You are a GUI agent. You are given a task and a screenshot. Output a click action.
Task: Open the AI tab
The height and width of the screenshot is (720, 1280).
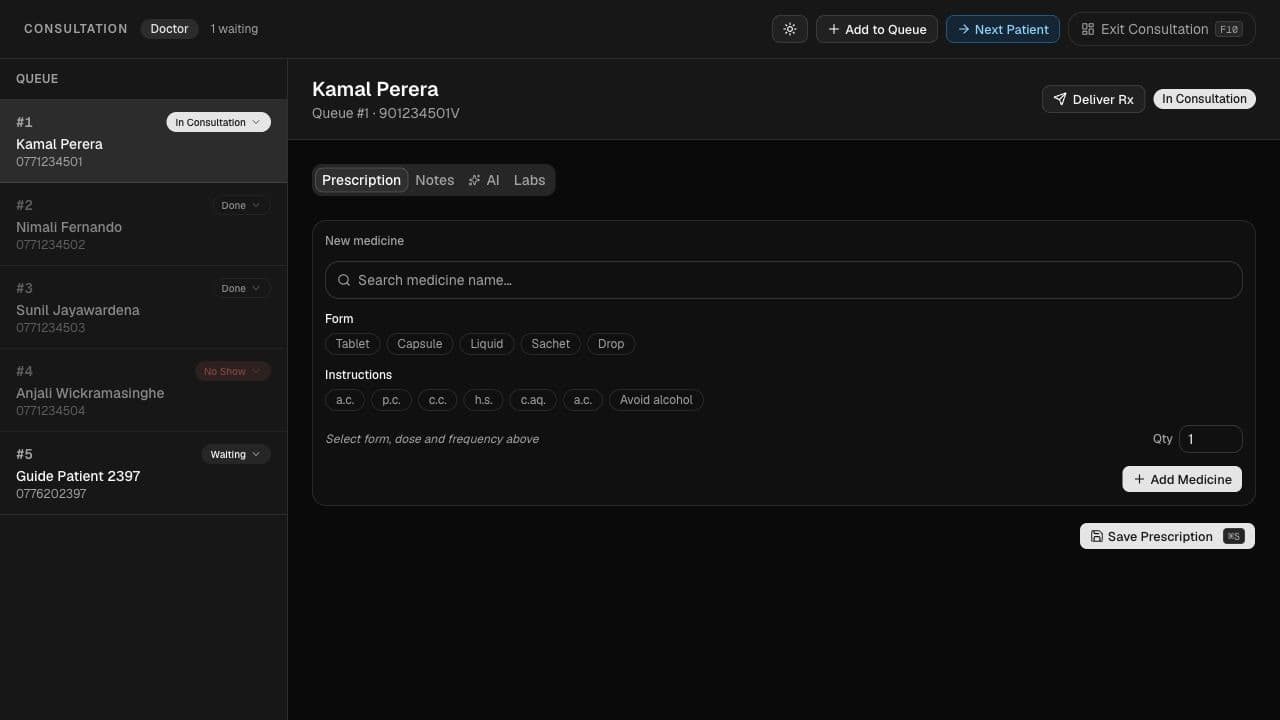484,180
